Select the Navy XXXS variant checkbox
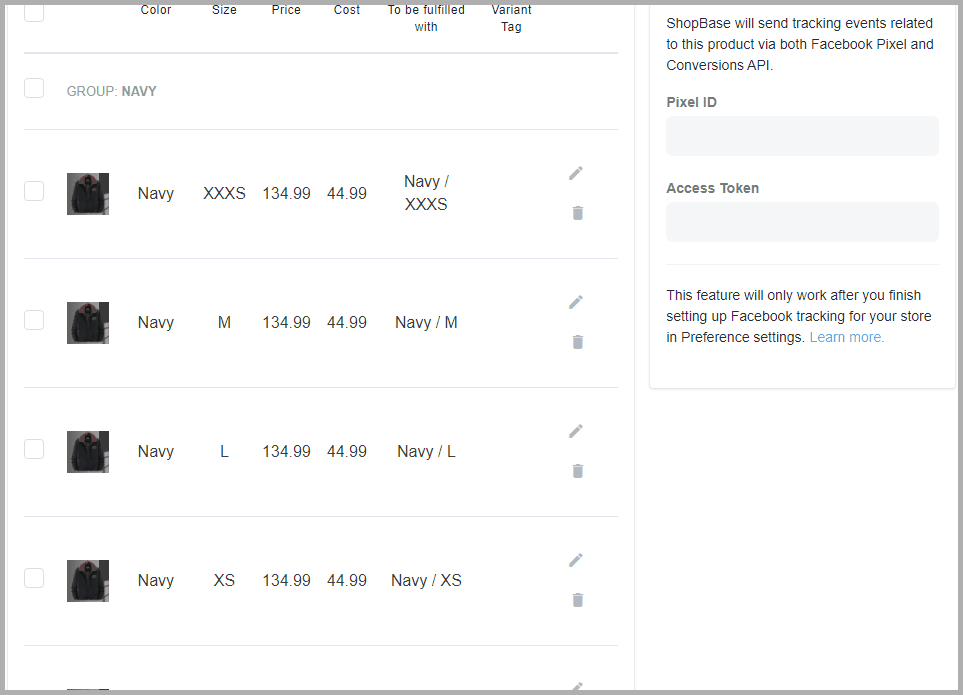The image size is (963, 695). click(x=34, y=191)
